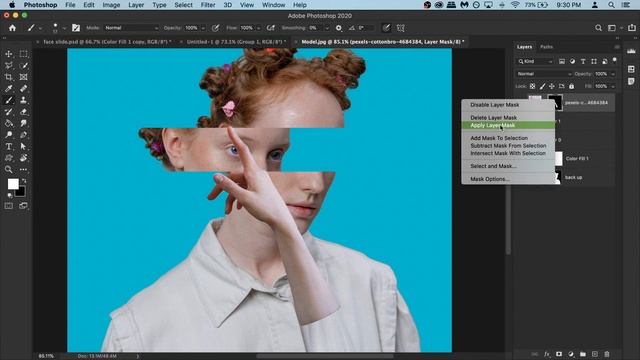Select the Quick Selection tool
Image resolution: width=640 pixels, height=360 pixels.
[24, 65]
